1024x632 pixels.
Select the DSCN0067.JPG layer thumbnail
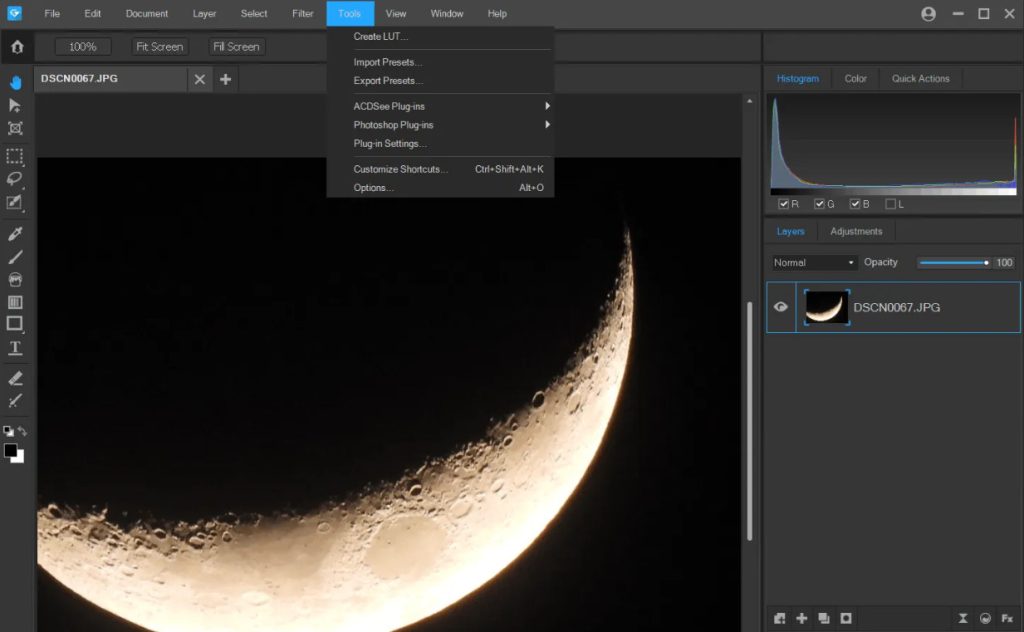(826, 307)
